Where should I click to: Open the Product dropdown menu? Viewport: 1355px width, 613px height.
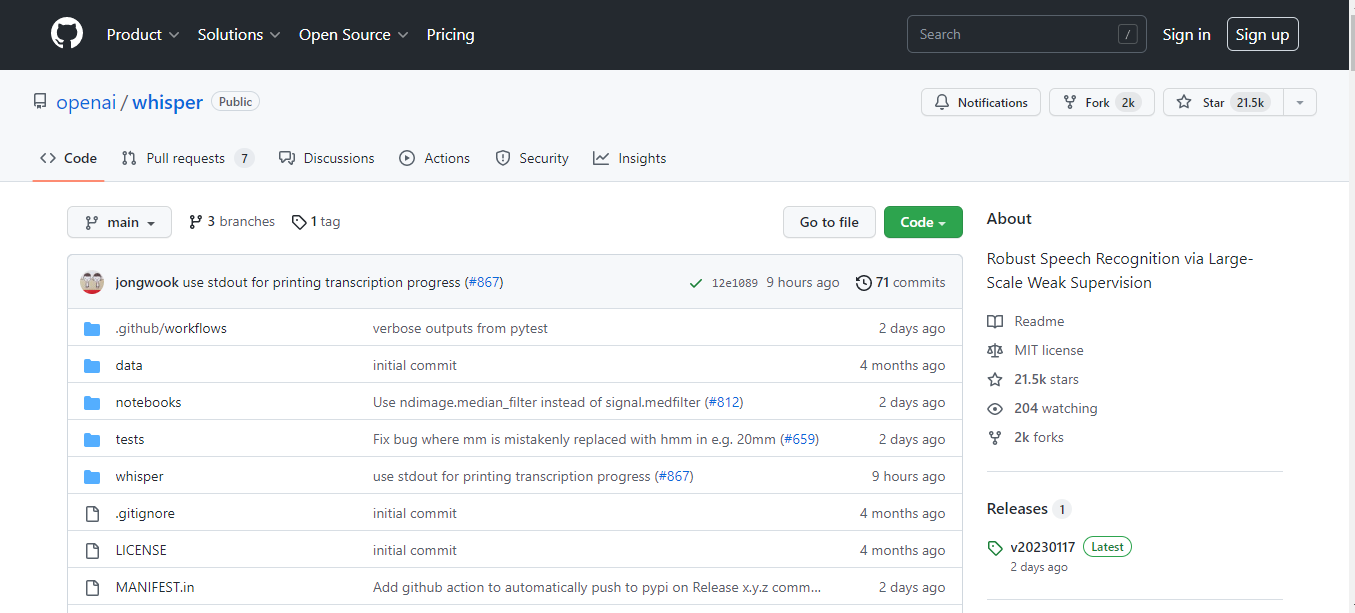click(x=143, y=34)
